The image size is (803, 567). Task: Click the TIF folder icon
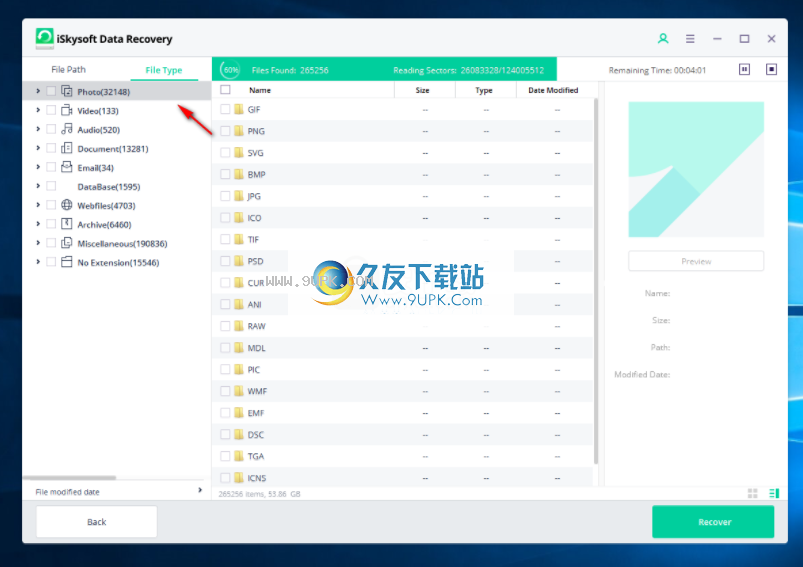(239, 239)
